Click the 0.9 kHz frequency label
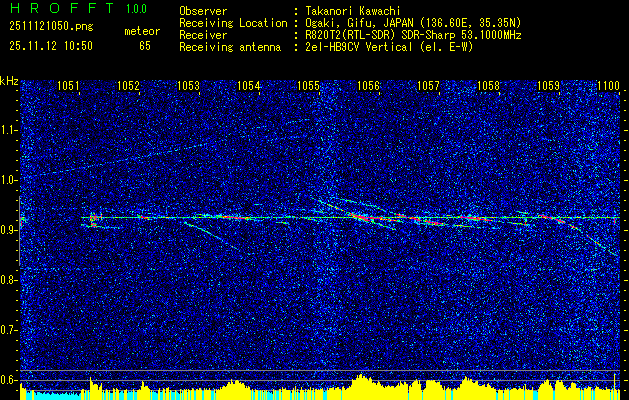 pyautogui.click(x=9, y=230)
